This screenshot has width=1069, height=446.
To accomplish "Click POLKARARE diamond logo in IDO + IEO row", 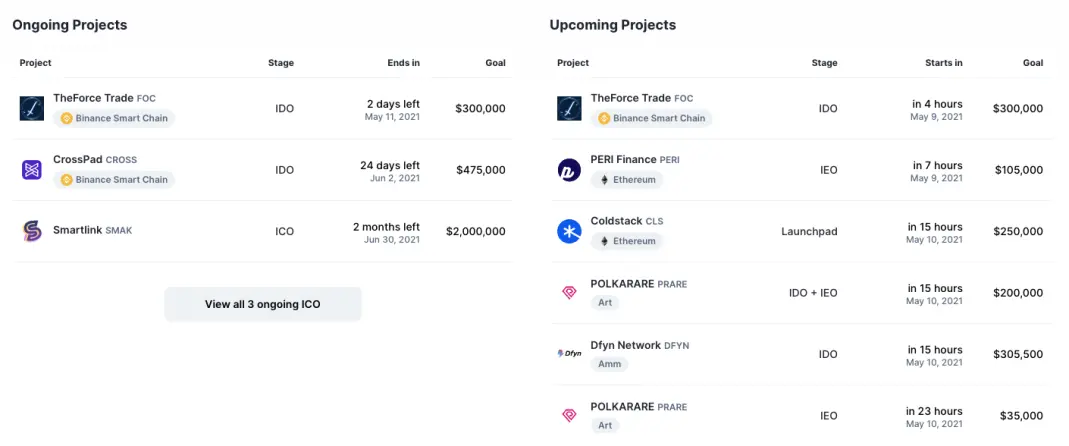I will 569,293.
